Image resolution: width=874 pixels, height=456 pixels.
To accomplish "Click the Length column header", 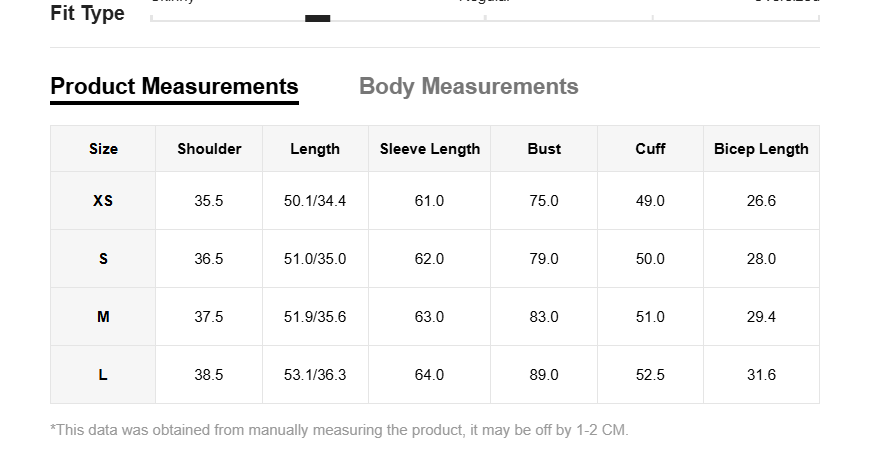I will [x=315, y=149].
